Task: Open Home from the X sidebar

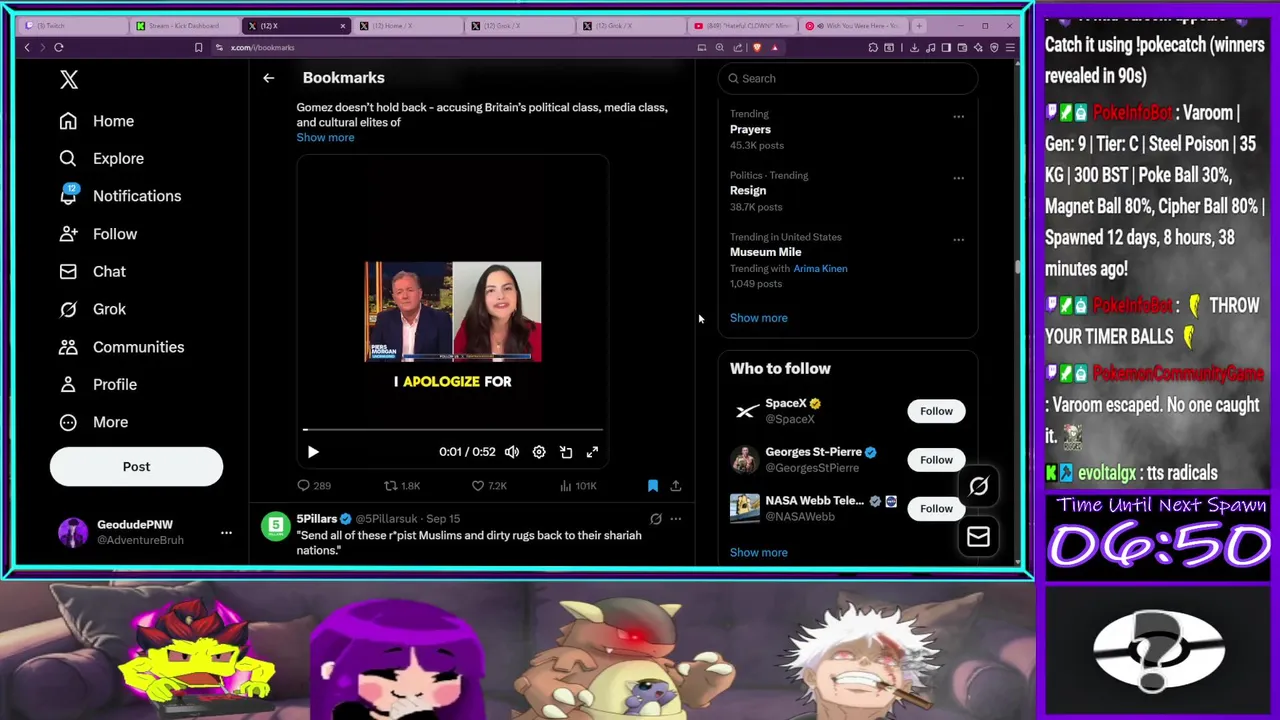Action: tap(96, 121)
